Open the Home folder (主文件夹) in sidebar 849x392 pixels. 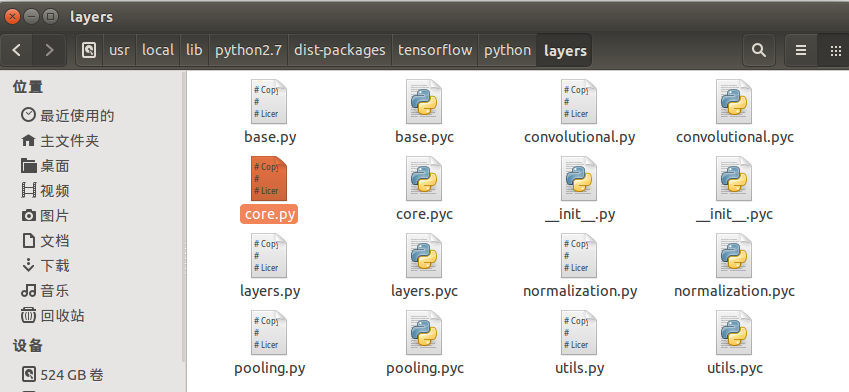point(60,141)
